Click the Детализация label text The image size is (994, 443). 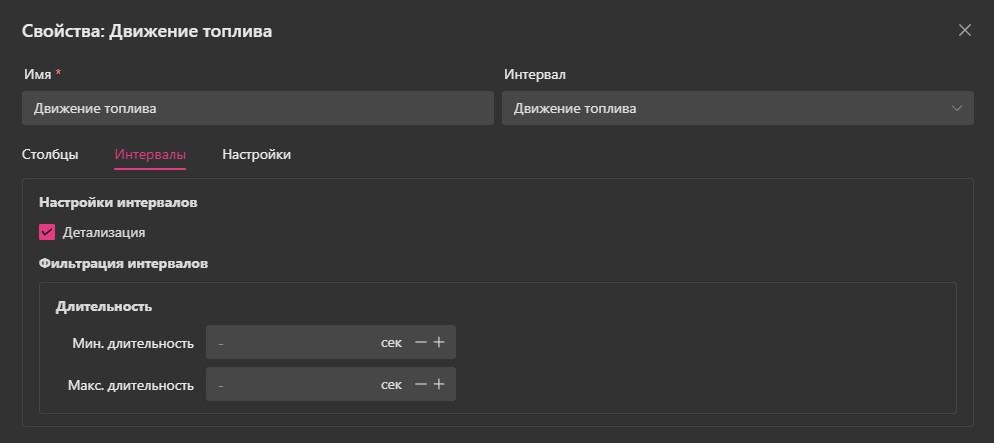[104, 232]
